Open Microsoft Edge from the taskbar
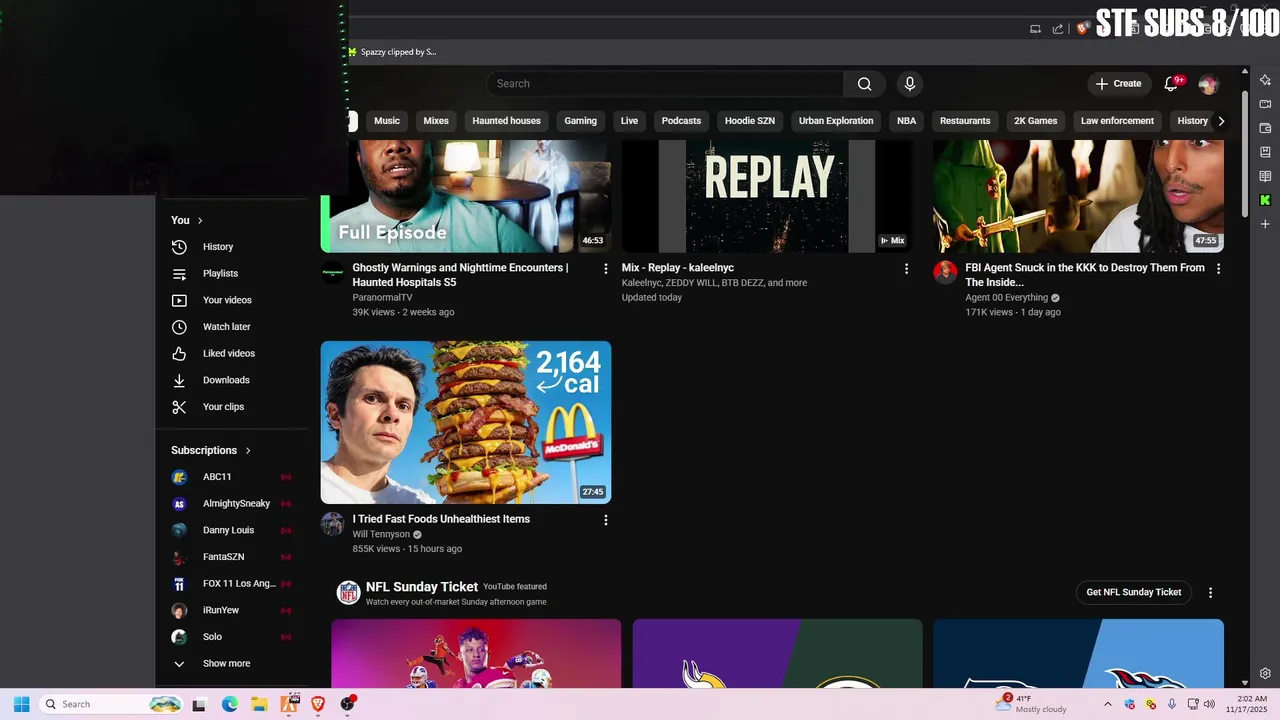This screenshot has height=720, width=1280. 229,704
